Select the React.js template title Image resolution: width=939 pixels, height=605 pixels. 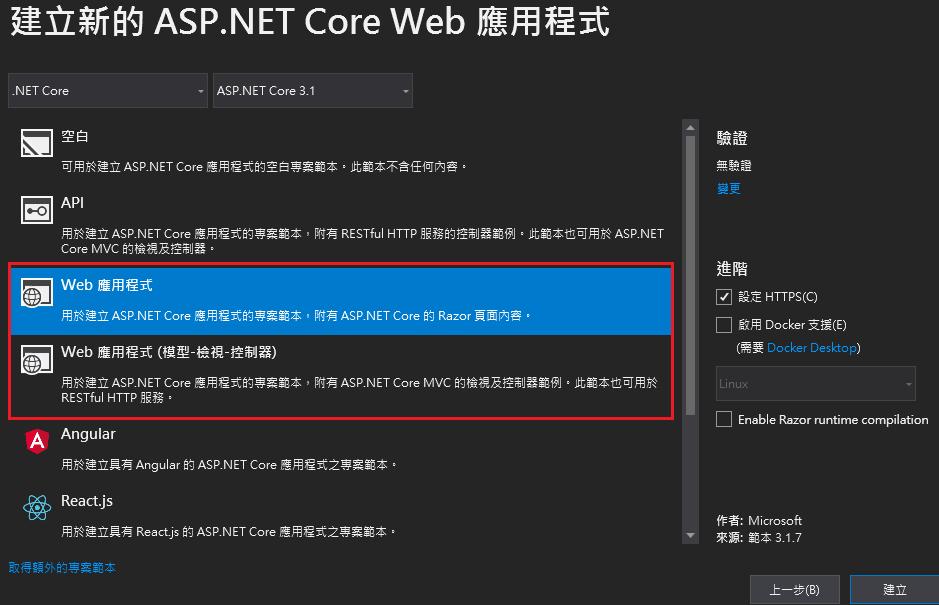pos(87,501)
